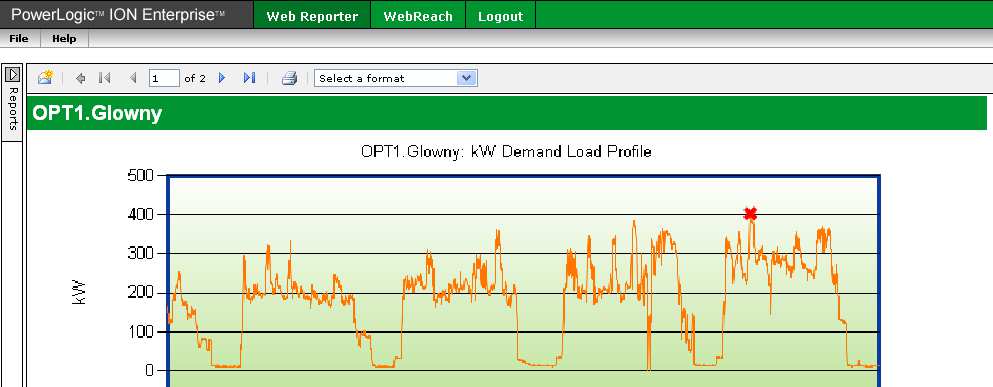
Task: Open the File menu
Action: [19, 39]
